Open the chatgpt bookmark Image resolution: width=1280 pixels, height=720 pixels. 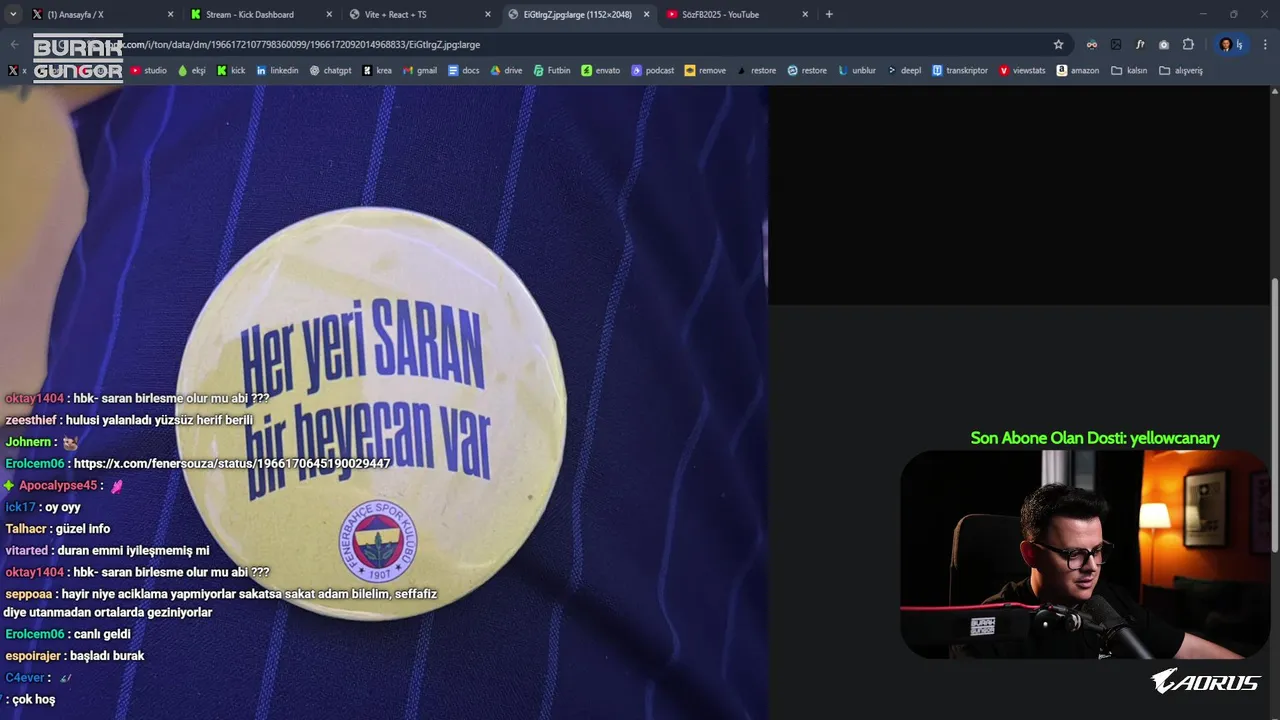point(330,71)
